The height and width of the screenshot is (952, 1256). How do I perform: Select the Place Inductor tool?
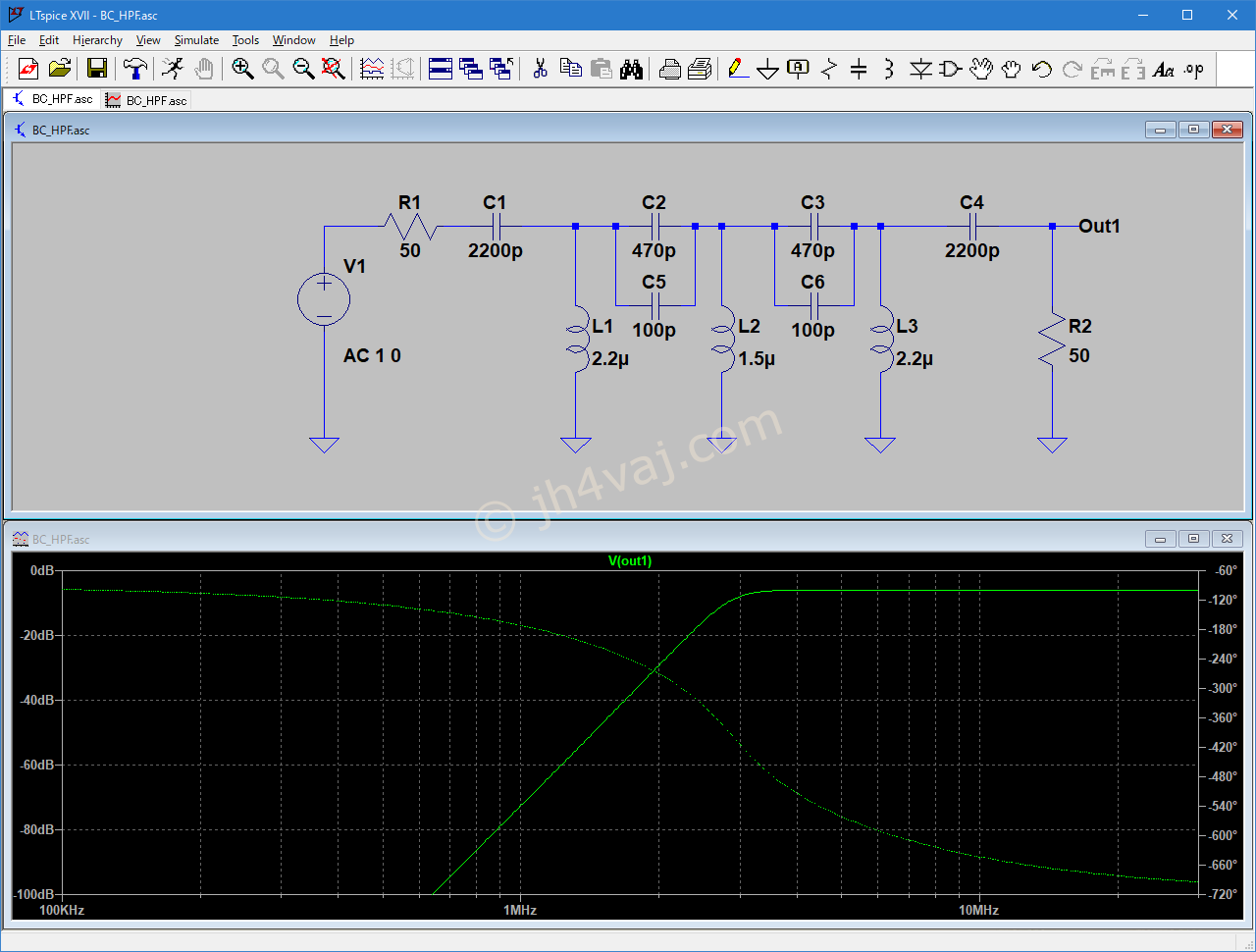click(x=889, y=69)
